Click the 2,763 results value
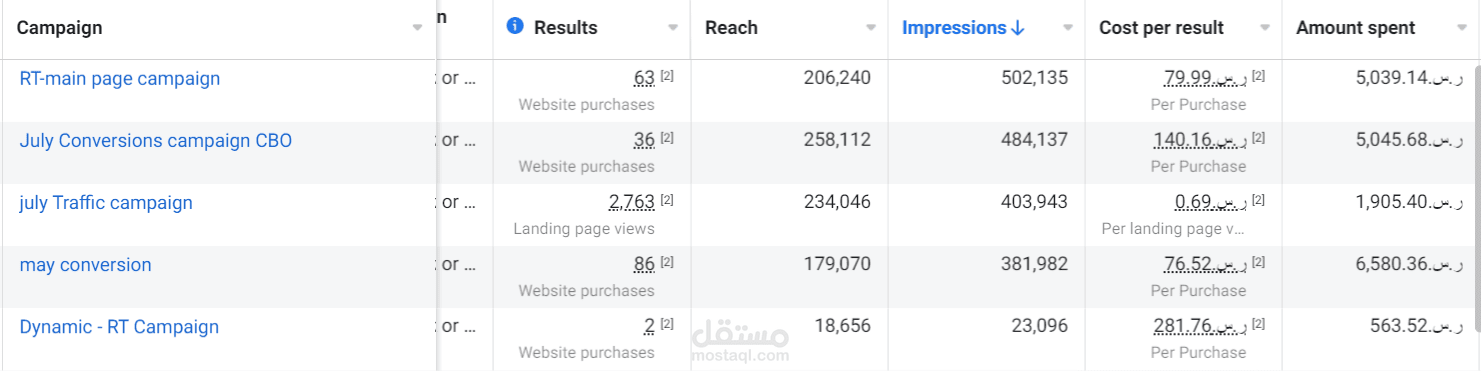 632,202
